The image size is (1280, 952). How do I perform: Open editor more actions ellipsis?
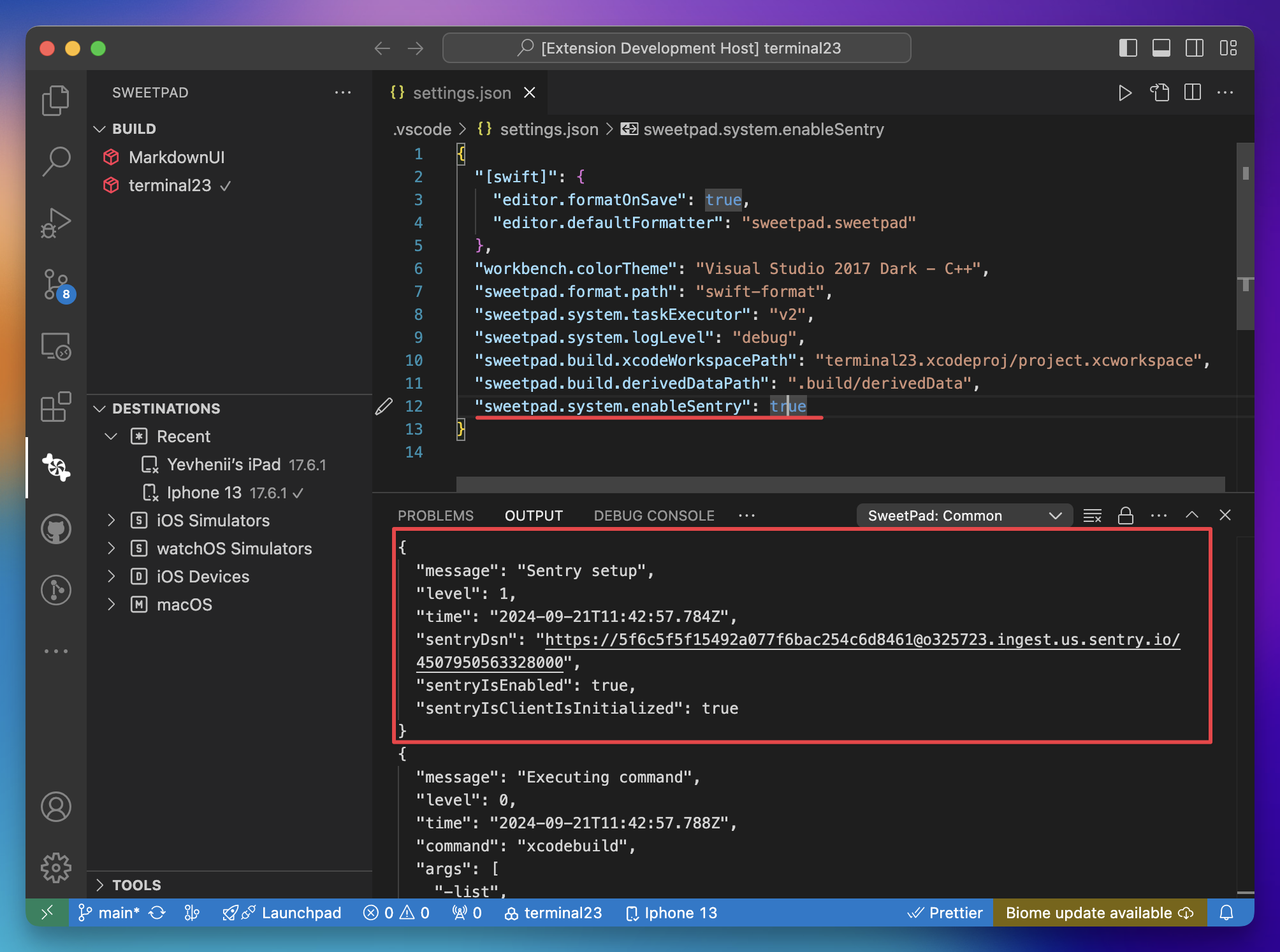pyautogui.click(x=1225, y=93)
